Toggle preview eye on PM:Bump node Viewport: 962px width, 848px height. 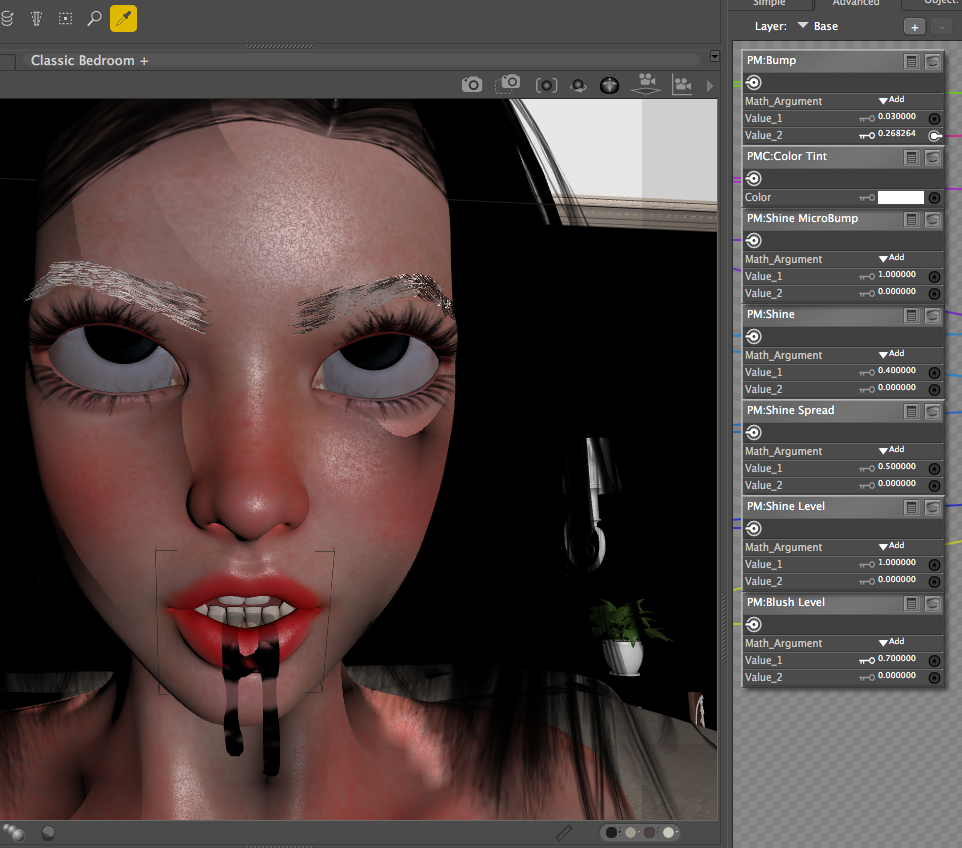click(x=933, y=62)
